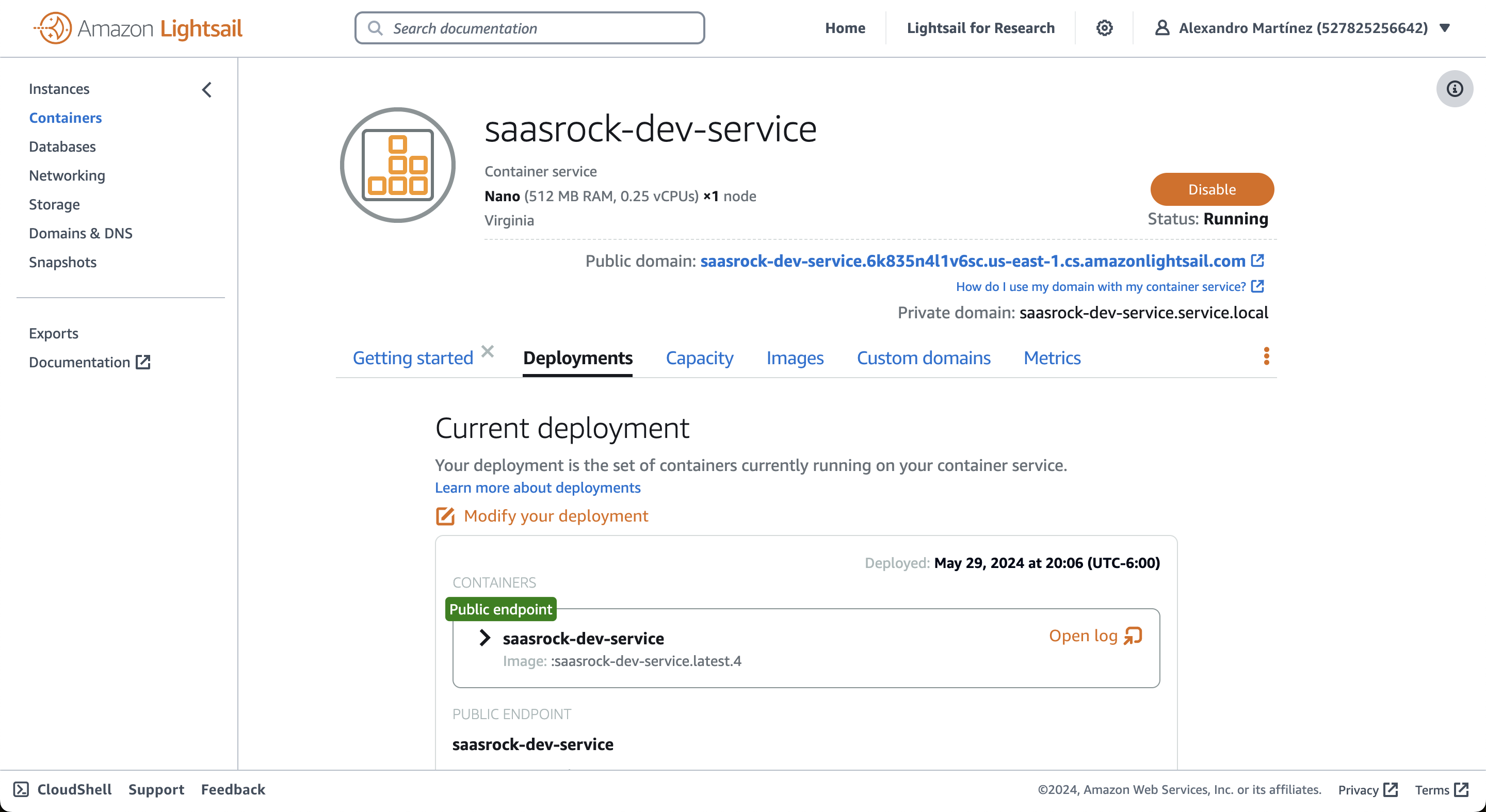
Task: Click the external link icon by the public domain
Action: click(1257, 261)
